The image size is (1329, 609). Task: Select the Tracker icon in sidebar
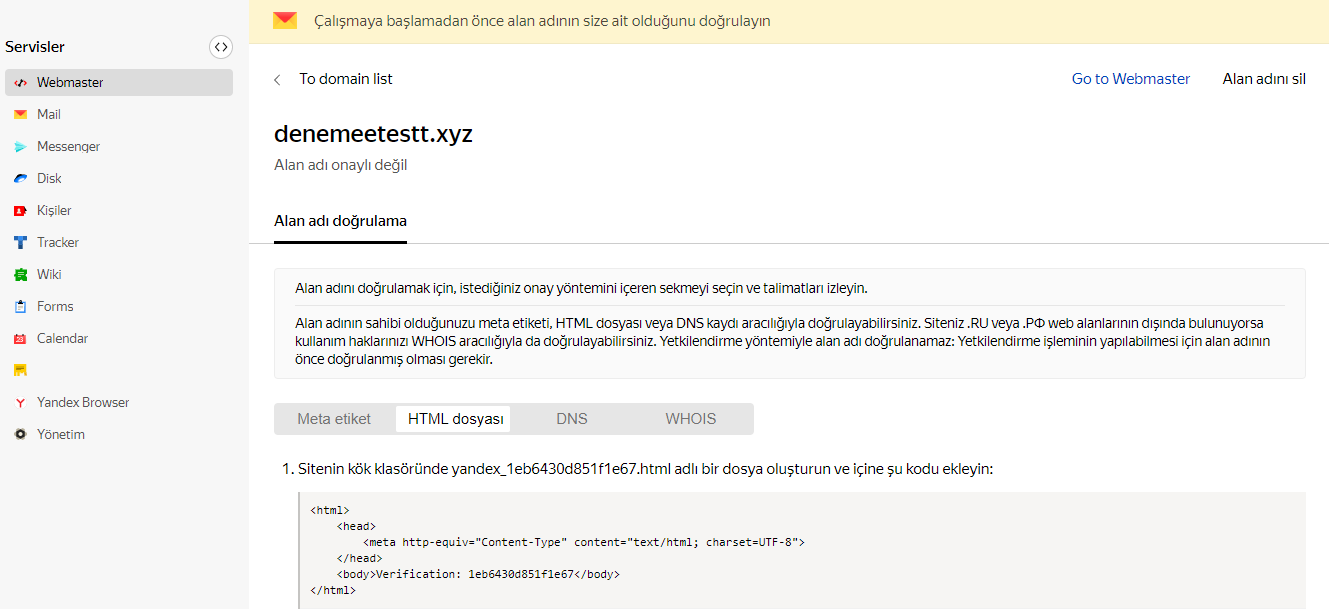click(x=20, y=243)
